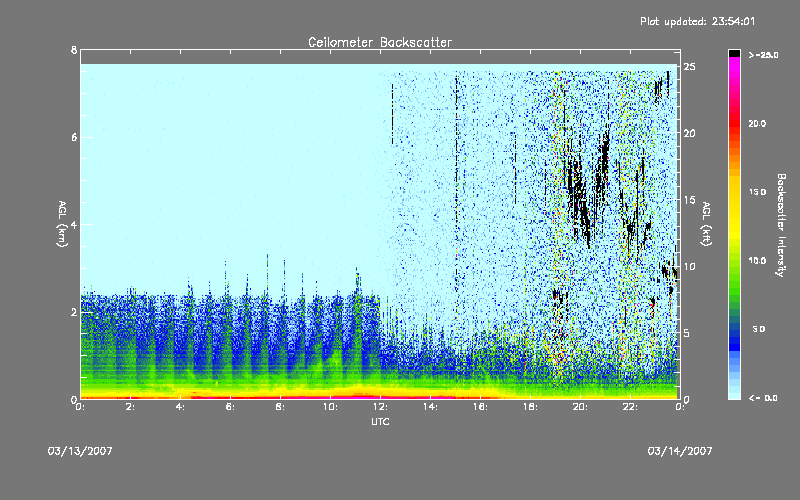Select the "16:" hour tick on UTC axis
This screenshot has width=800, height=500.
coord(481,407)
